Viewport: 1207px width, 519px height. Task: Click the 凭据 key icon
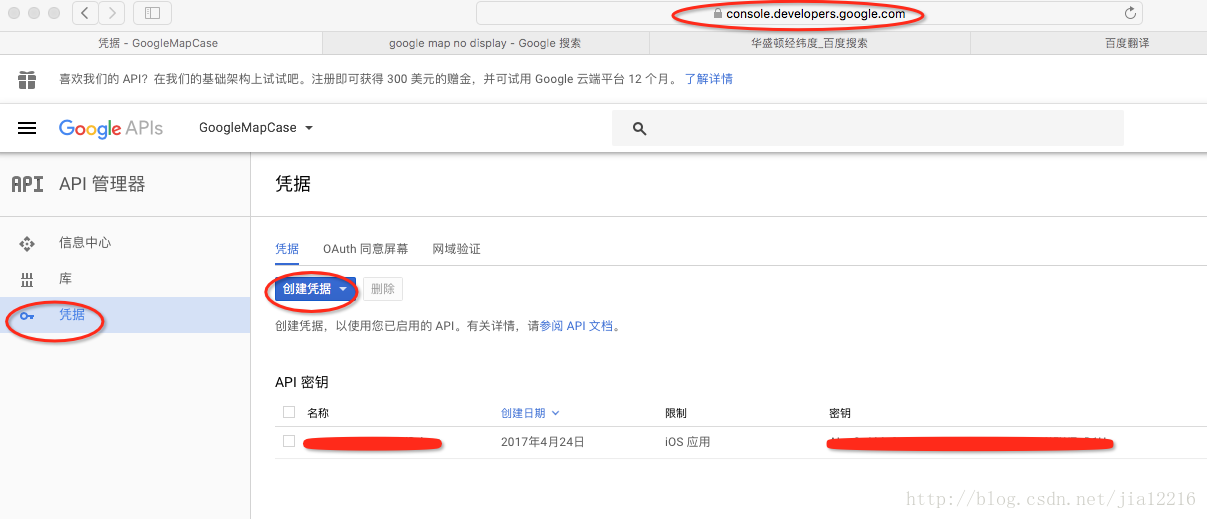(x=27, y=315)
